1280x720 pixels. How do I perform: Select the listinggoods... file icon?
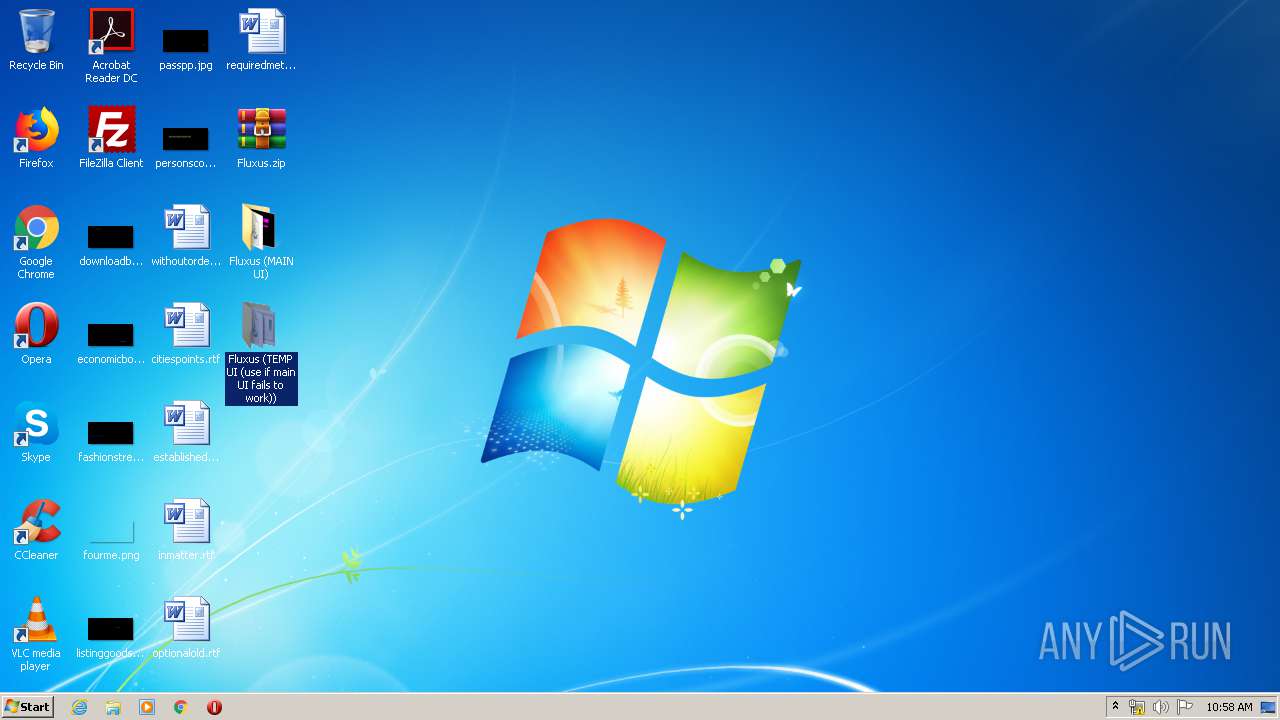(x=111, y=636)
